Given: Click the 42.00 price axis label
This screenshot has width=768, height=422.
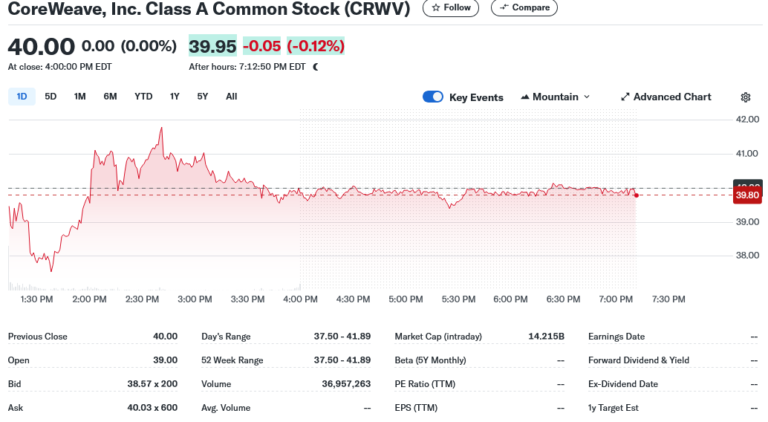Looking at the screenshot, I should click(747, 119).
